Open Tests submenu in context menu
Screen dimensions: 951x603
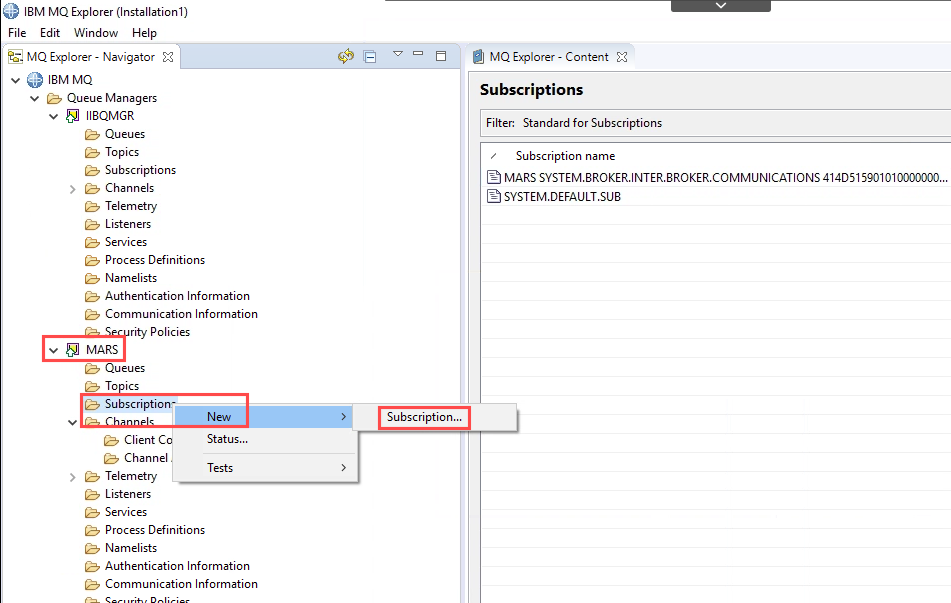click(264, 468)
